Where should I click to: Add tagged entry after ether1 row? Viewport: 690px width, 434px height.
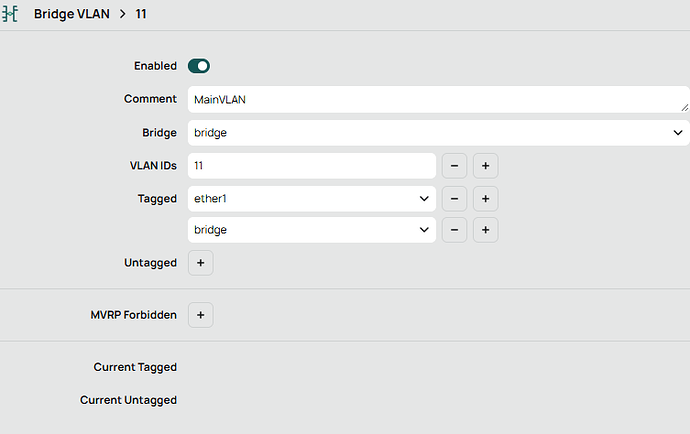pos(485,198)
